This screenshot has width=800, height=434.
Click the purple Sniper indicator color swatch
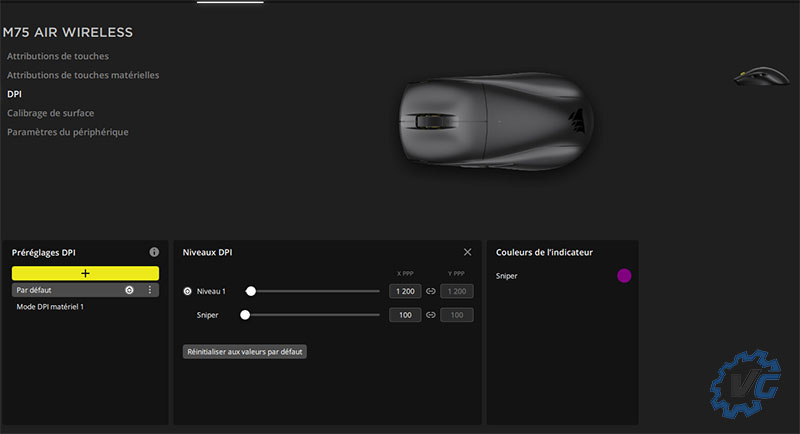pos(624,275)
